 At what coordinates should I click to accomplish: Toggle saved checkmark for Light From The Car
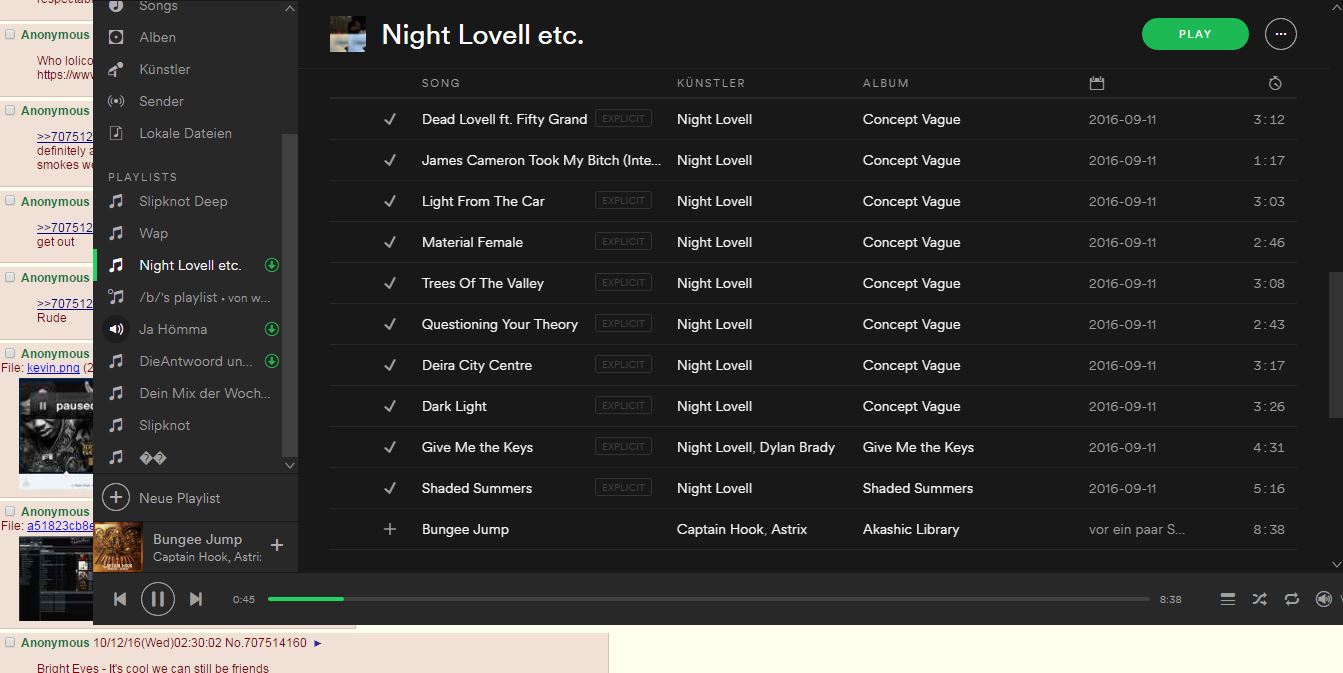point(390,201)
